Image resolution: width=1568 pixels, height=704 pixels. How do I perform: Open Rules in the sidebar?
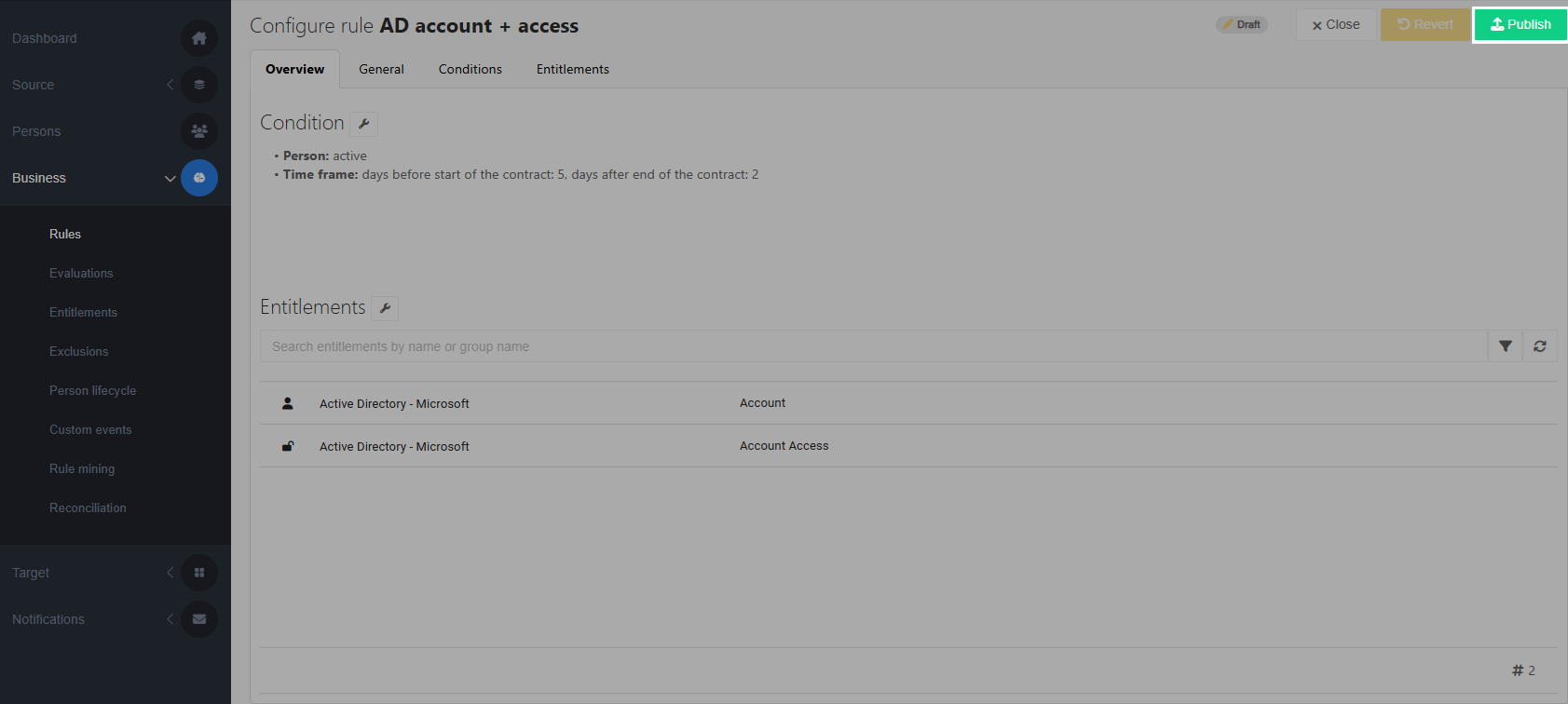[x=65, y=234]
